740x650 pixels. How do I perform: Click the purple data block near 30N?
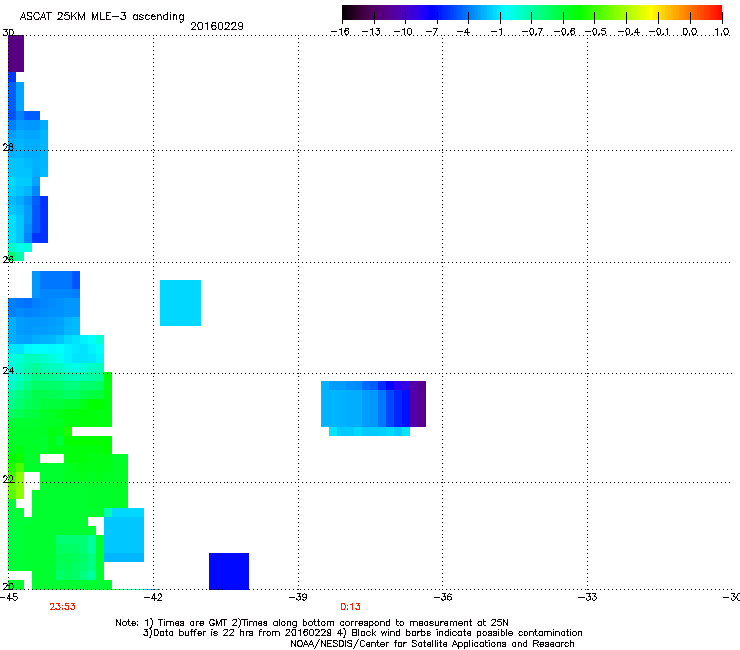(16, 53)
